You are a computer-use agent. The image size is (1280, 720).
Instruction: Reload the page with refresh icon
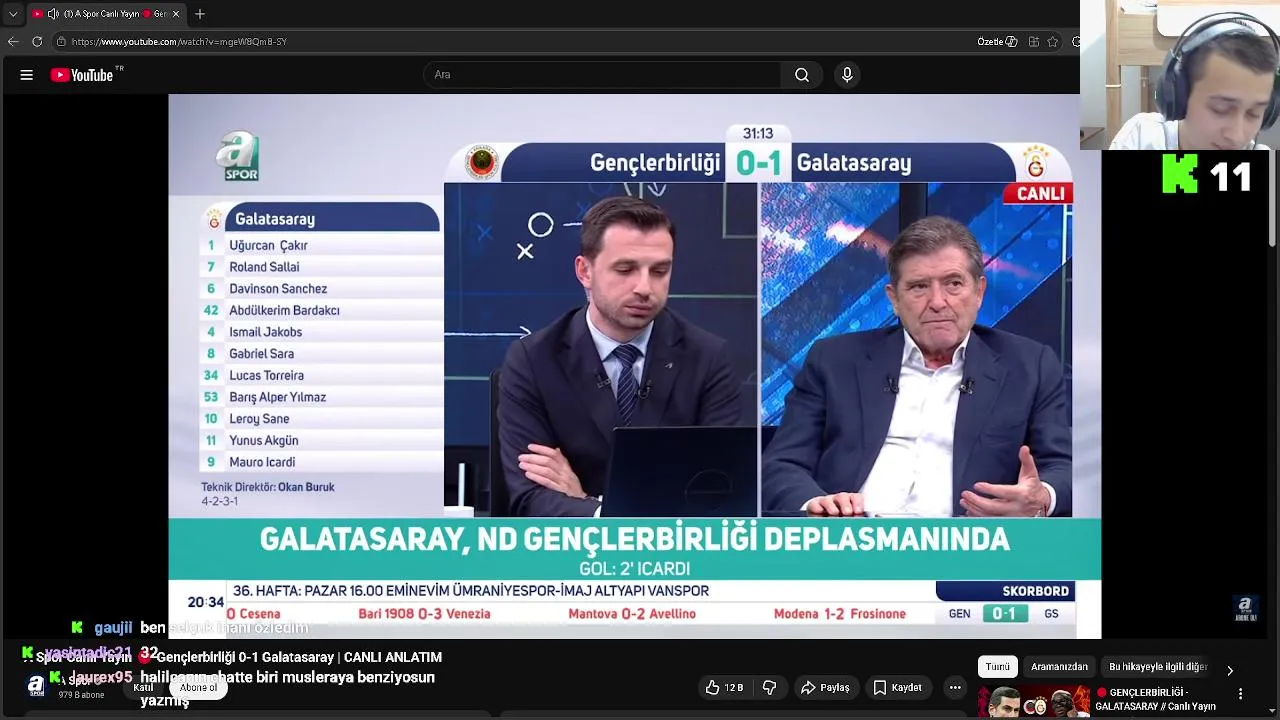37,42
